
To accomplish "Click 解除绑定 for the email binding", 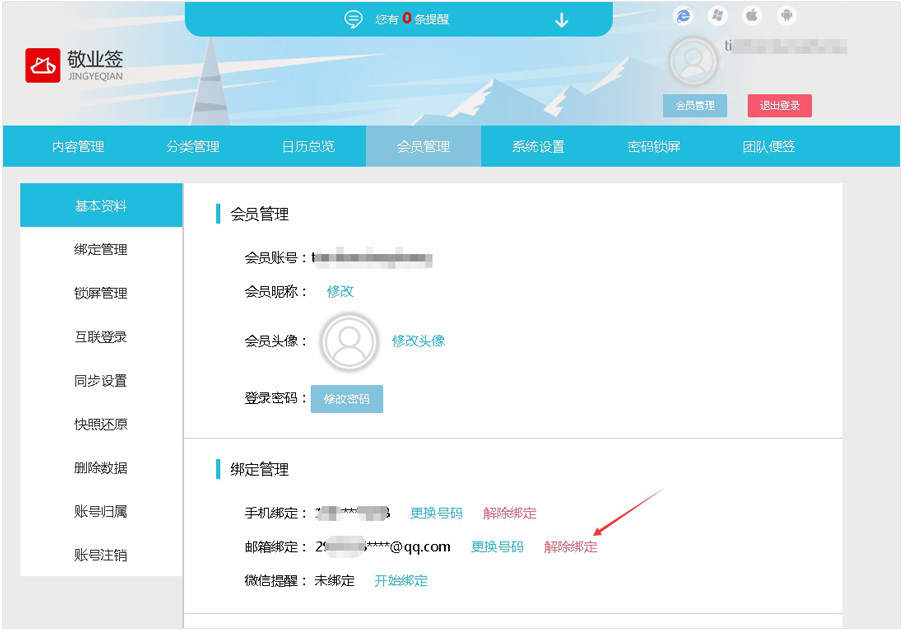I will pyautogui.click(x=571, y=547).
